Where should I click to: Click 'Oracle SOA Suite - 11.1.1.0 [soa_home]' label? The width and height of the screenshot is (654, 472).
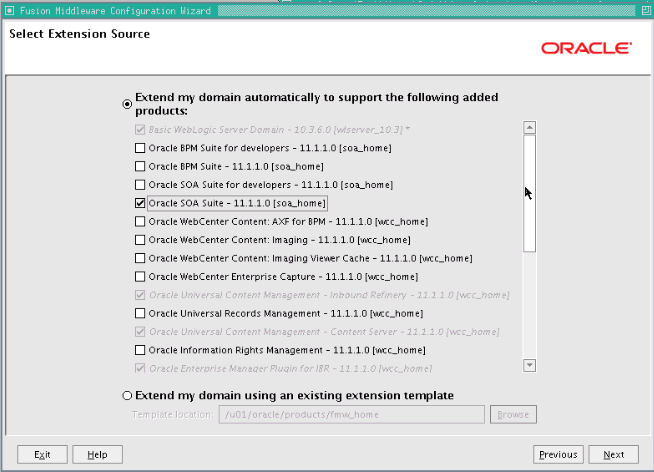[x=237, y=203]
